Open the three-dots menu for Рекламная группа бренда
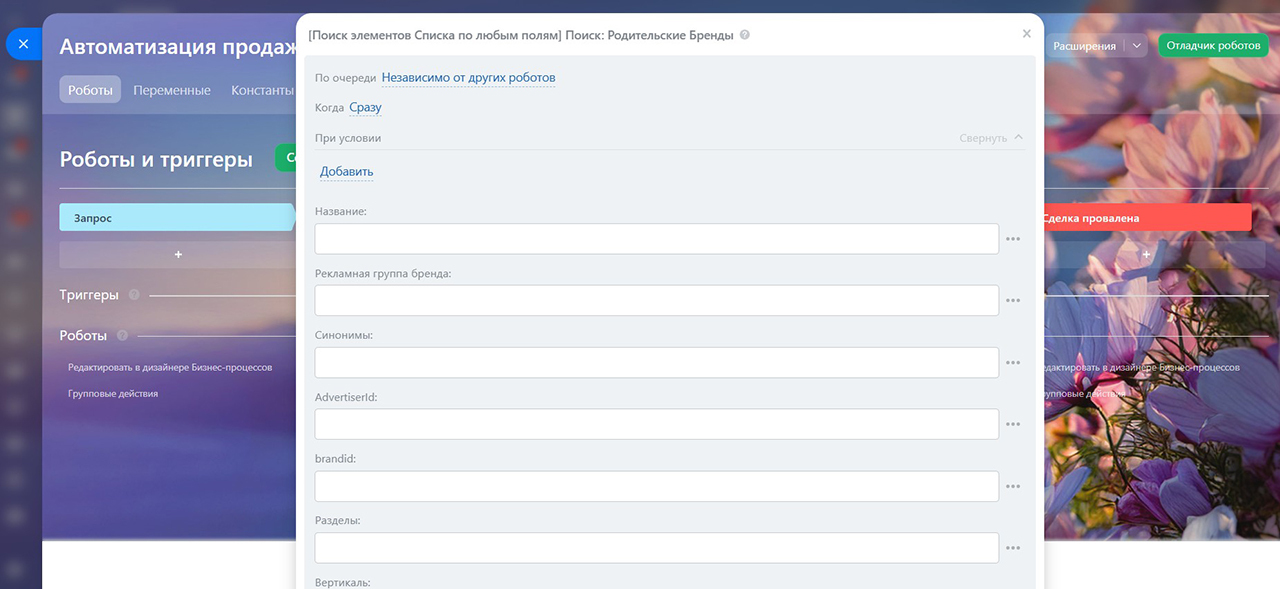The image size is (1280, 589). [1013, 301]
